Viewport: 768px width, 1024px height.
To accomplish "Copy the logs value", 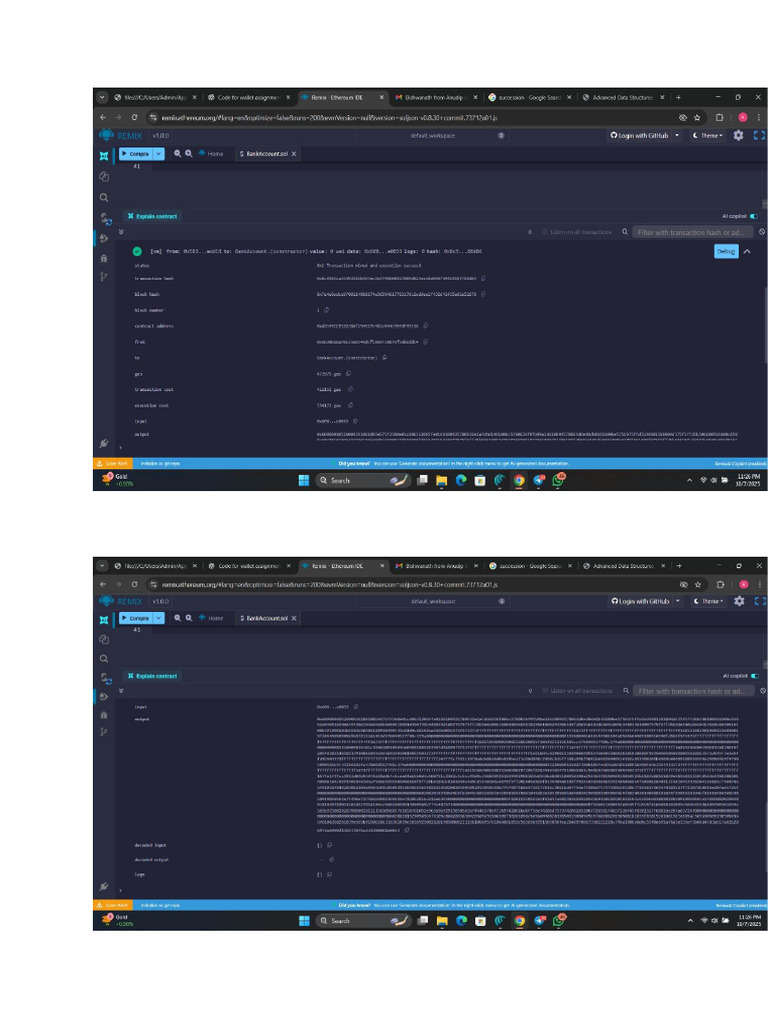I will pos(330,874).
